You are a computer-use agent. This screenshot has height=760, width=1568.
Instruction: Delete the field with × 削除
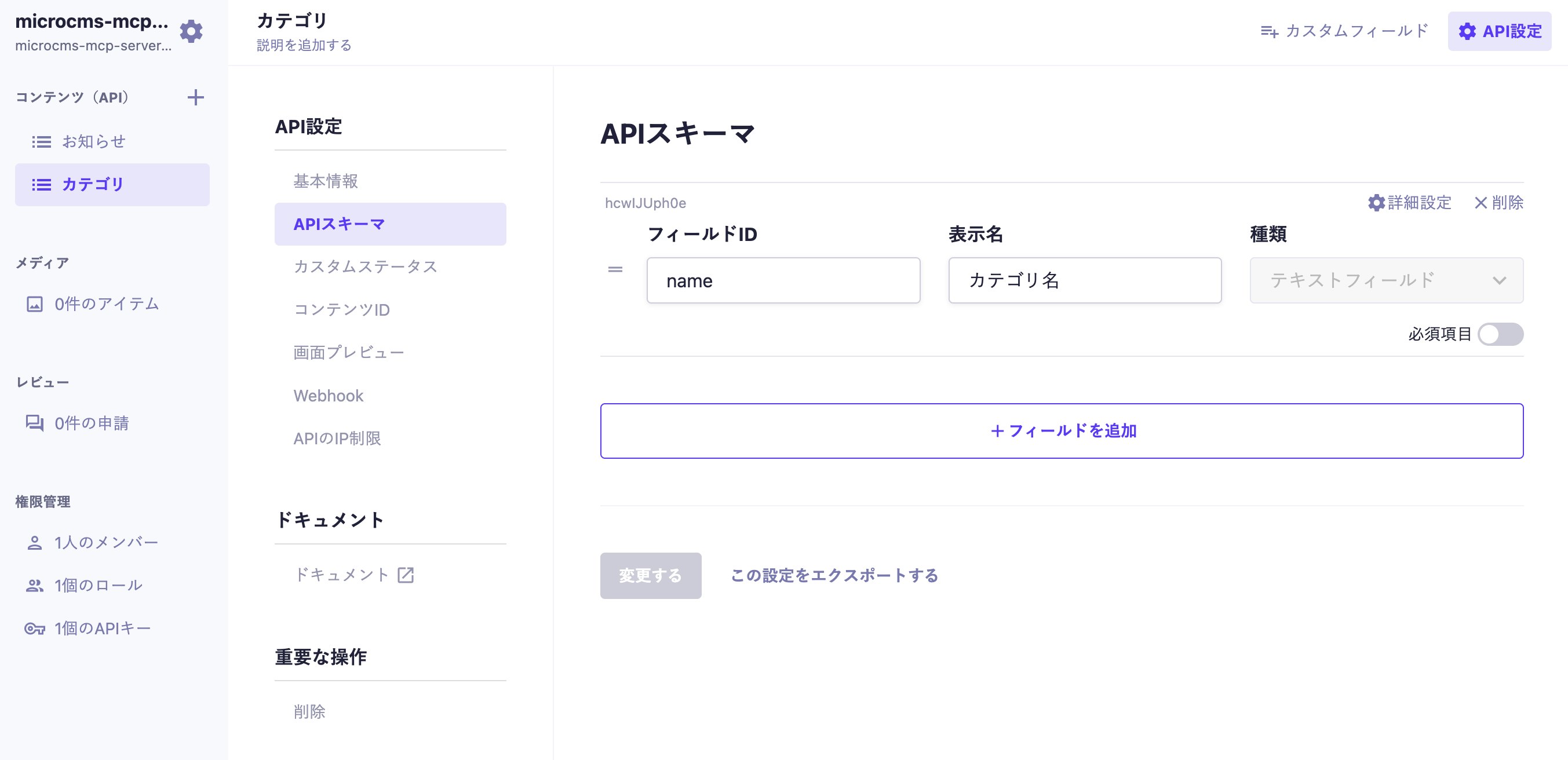coord(1498,203)
